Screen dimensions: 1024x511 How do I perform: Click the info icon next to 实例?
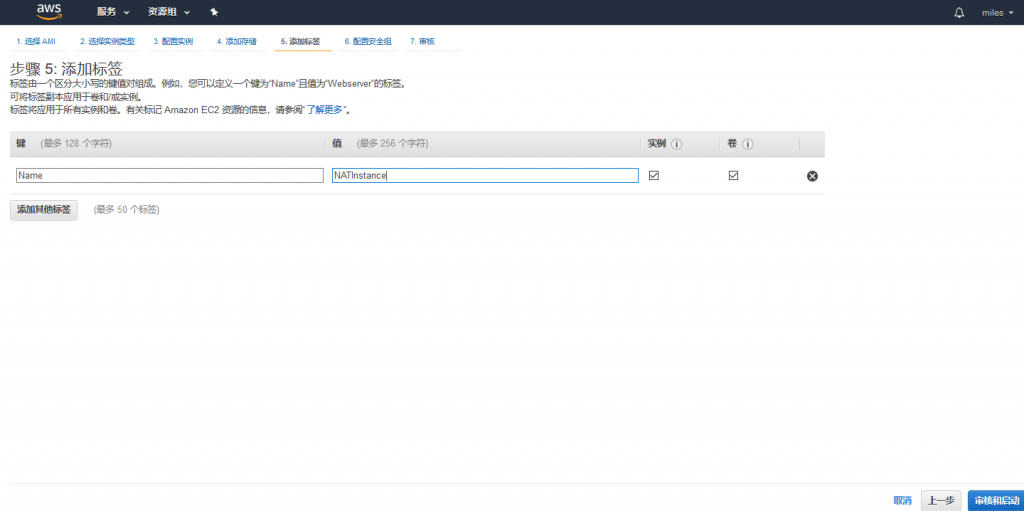tap(677, 144)
